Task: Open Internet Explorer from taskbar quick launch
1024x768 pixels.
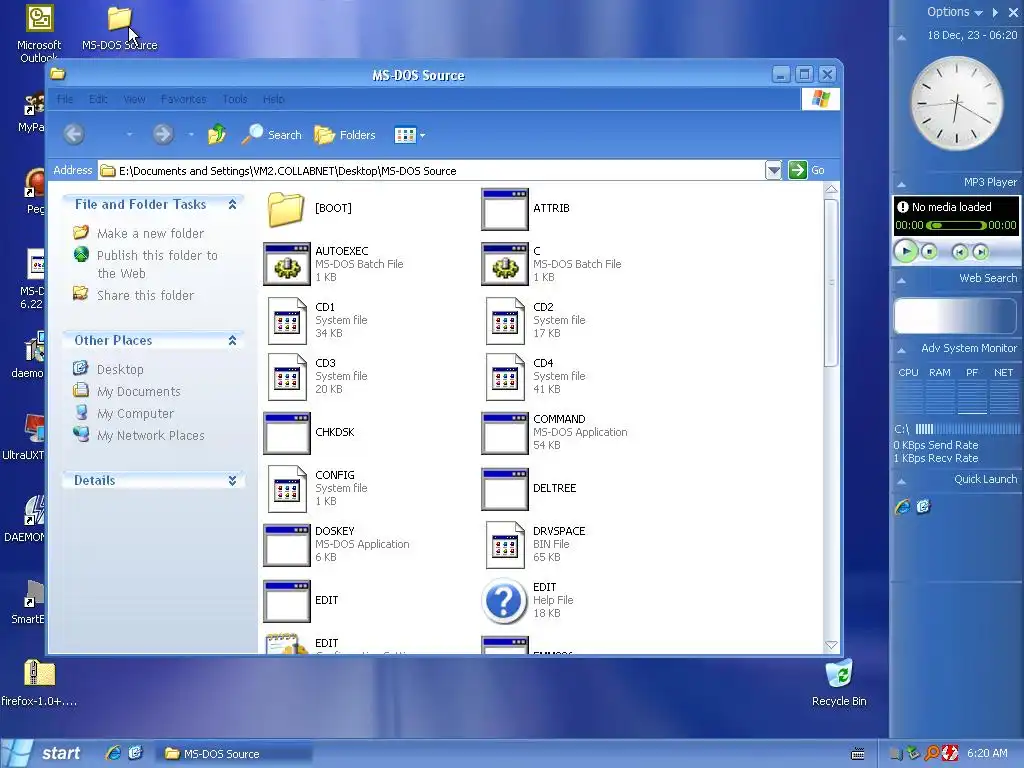Action: (113, 753)
